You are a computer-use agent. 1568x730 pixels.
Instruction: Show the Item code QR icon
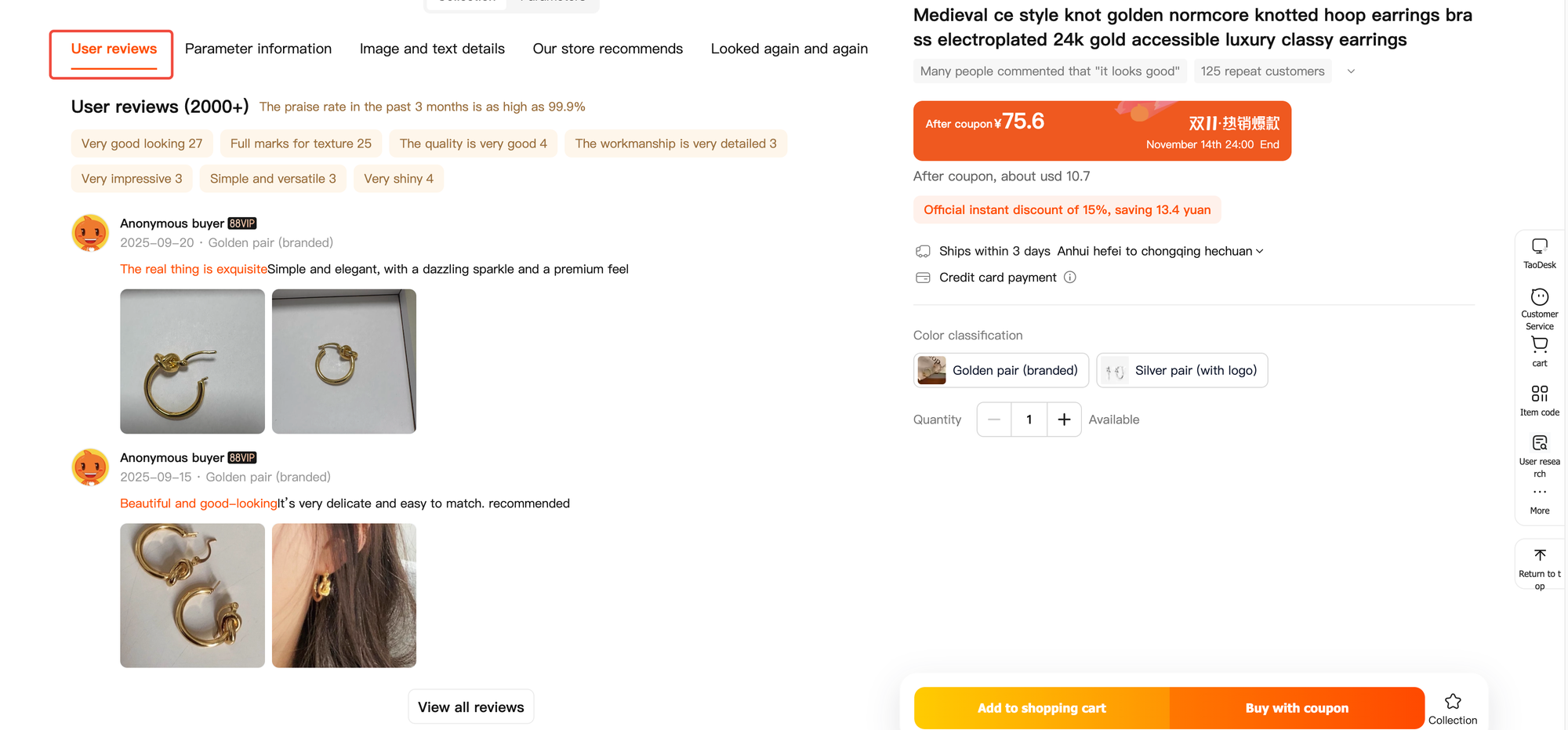[1539, 394]
